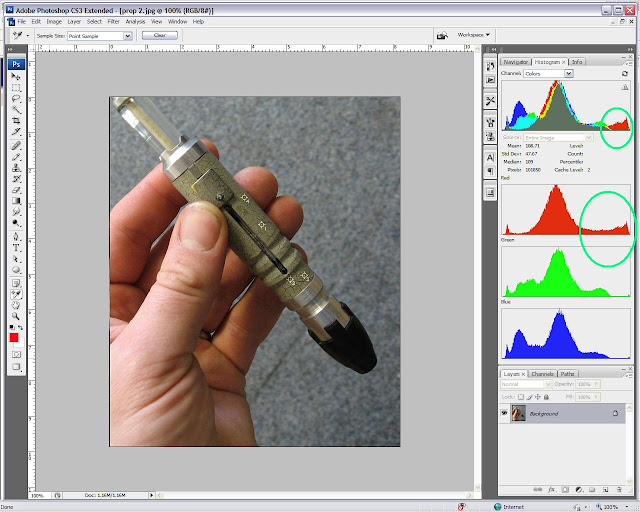The width and height of the screenshot is (640, 512).
Task: Open the Workspace dropdown
Action: pyautogui.click(x=473, y=35)
